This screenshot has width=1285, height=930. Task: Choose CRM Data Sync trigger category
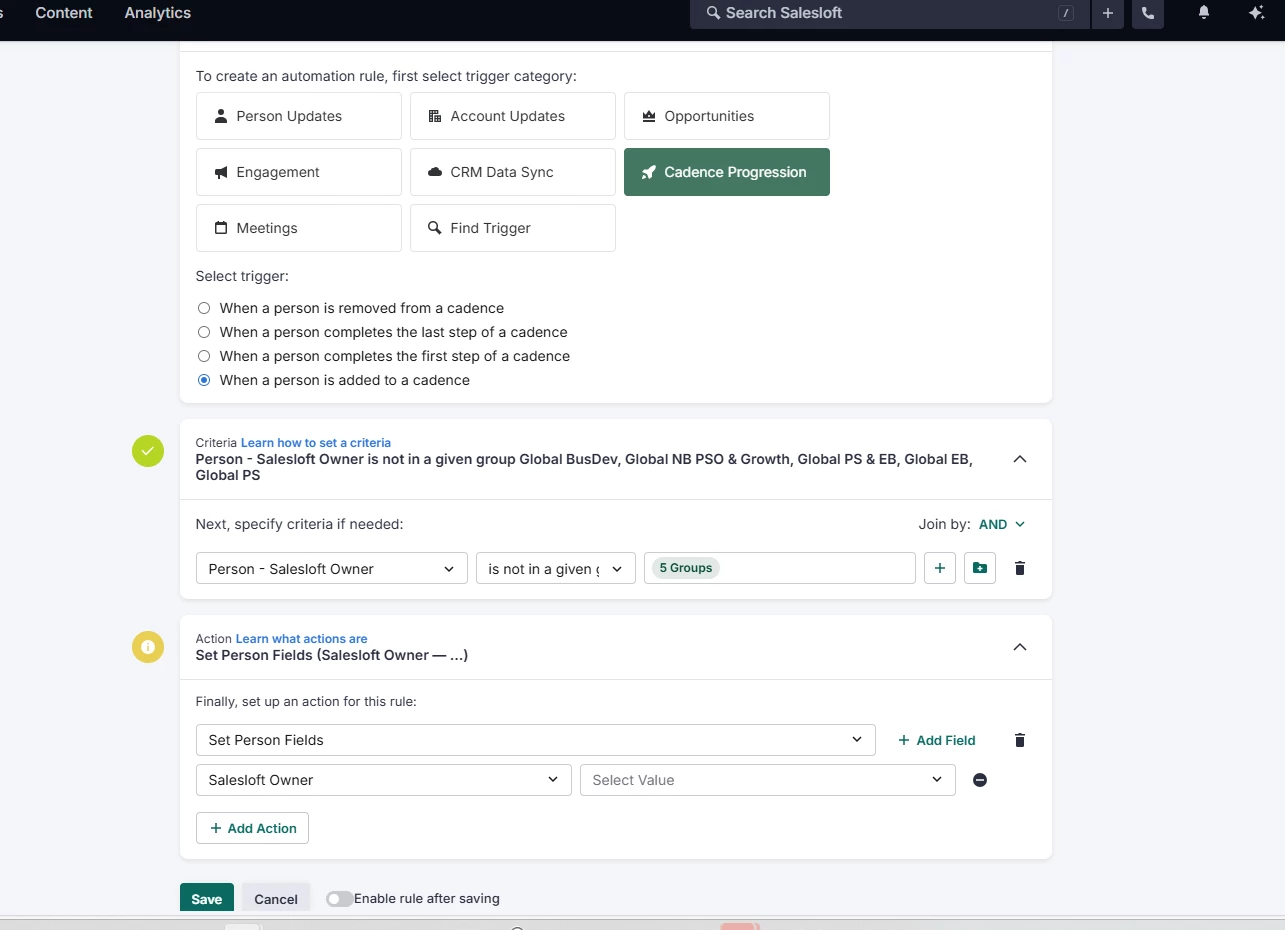tap(513, 172)
